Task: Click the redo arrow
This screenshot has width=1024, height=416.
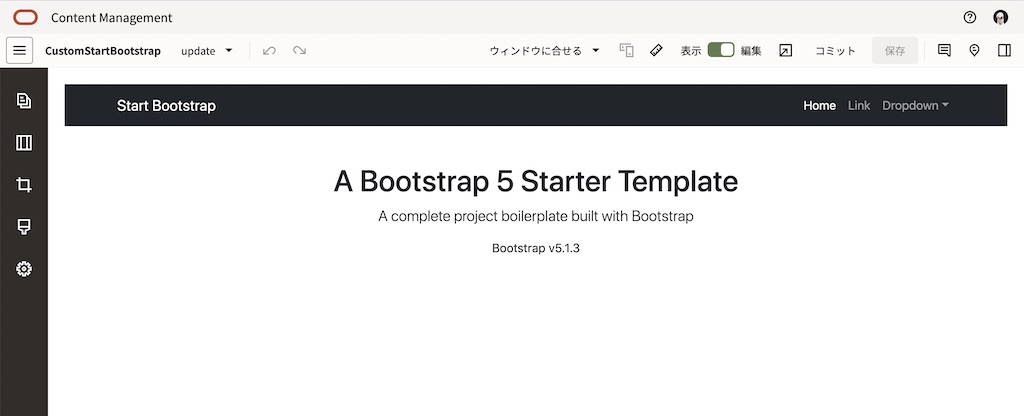Action: (299, 50)
